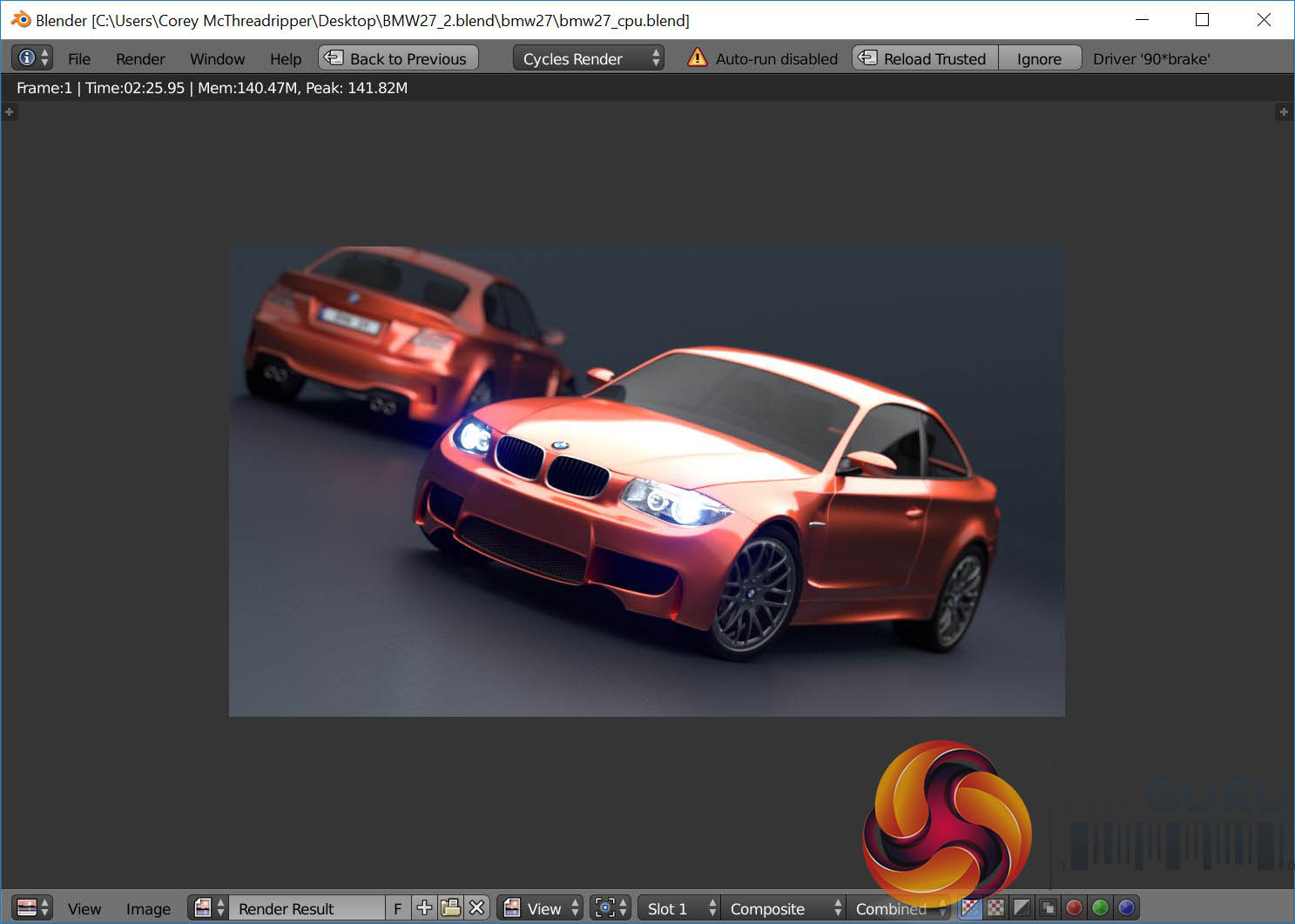Open the Slot 1 render slot dropdown
Viewport: 1295px width, 924px height.
click(678, 908)
